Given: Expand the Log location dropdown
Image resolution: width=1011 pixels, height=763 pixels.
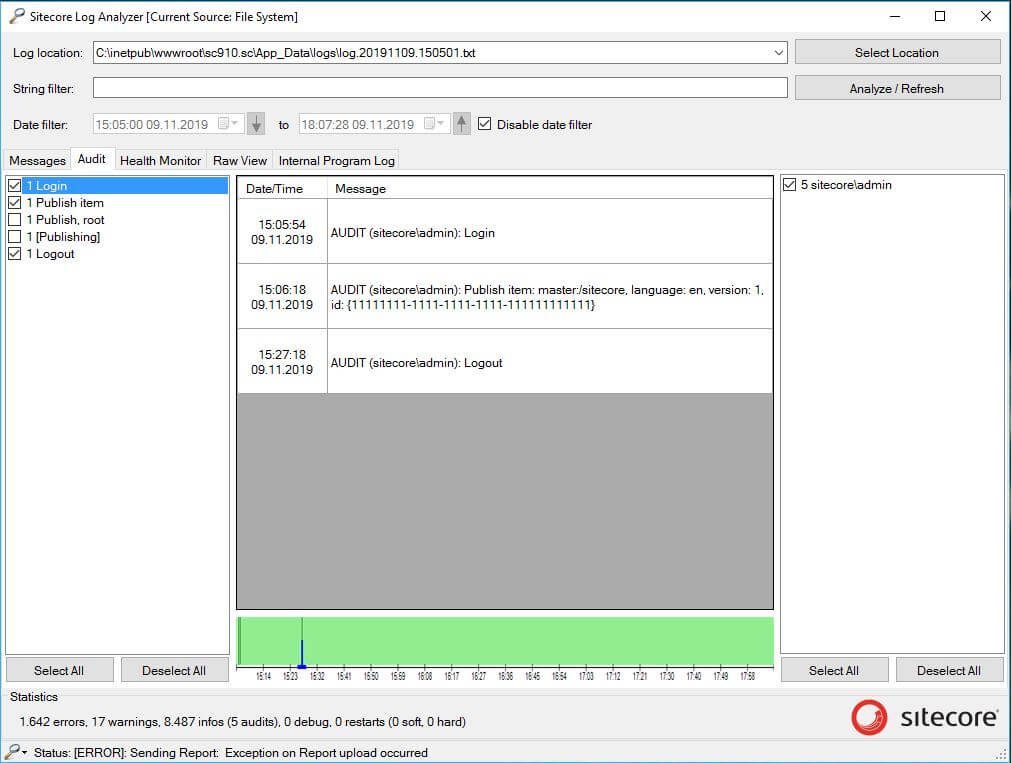Looking at the screenshot, I should tap(779, 53).
